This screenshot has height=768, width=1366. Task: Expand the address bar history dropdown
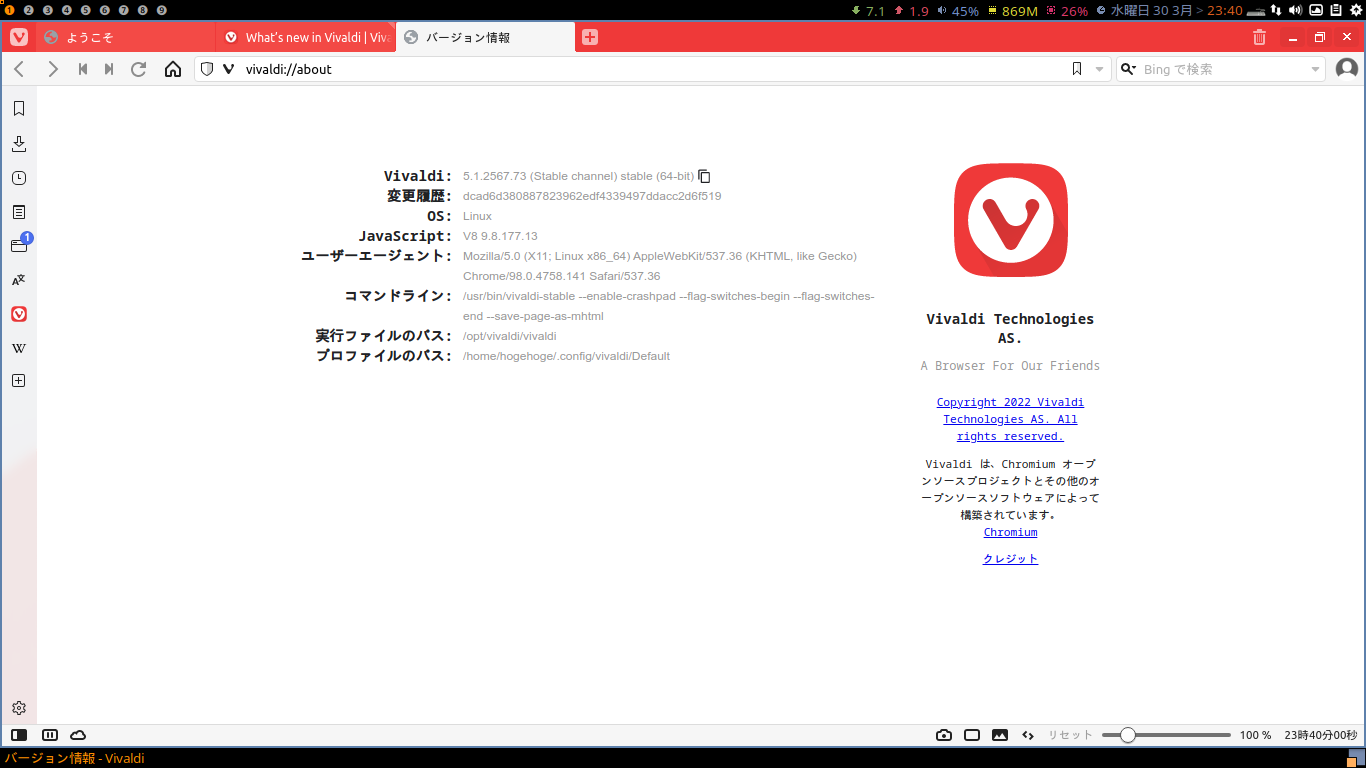coord(1100,69)
